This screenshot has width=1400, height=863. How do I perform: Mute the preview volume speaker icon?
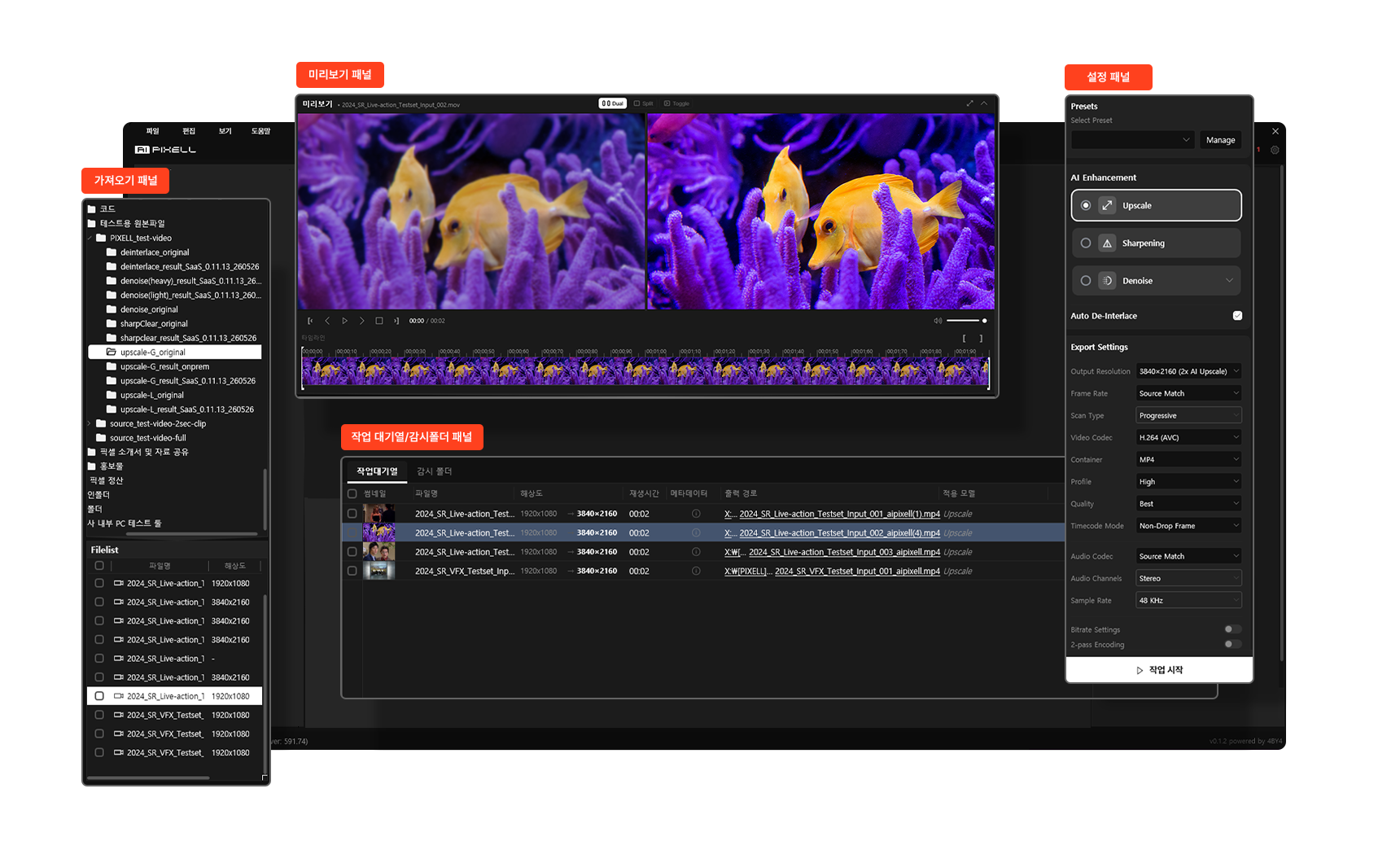pyautogui.click(x=938, y=321)
